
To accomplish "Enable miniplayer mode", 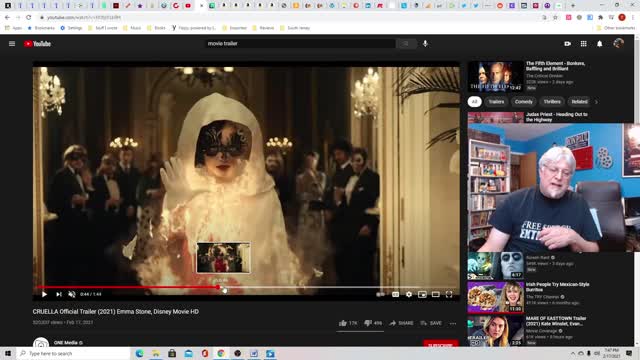I will 422,294.
